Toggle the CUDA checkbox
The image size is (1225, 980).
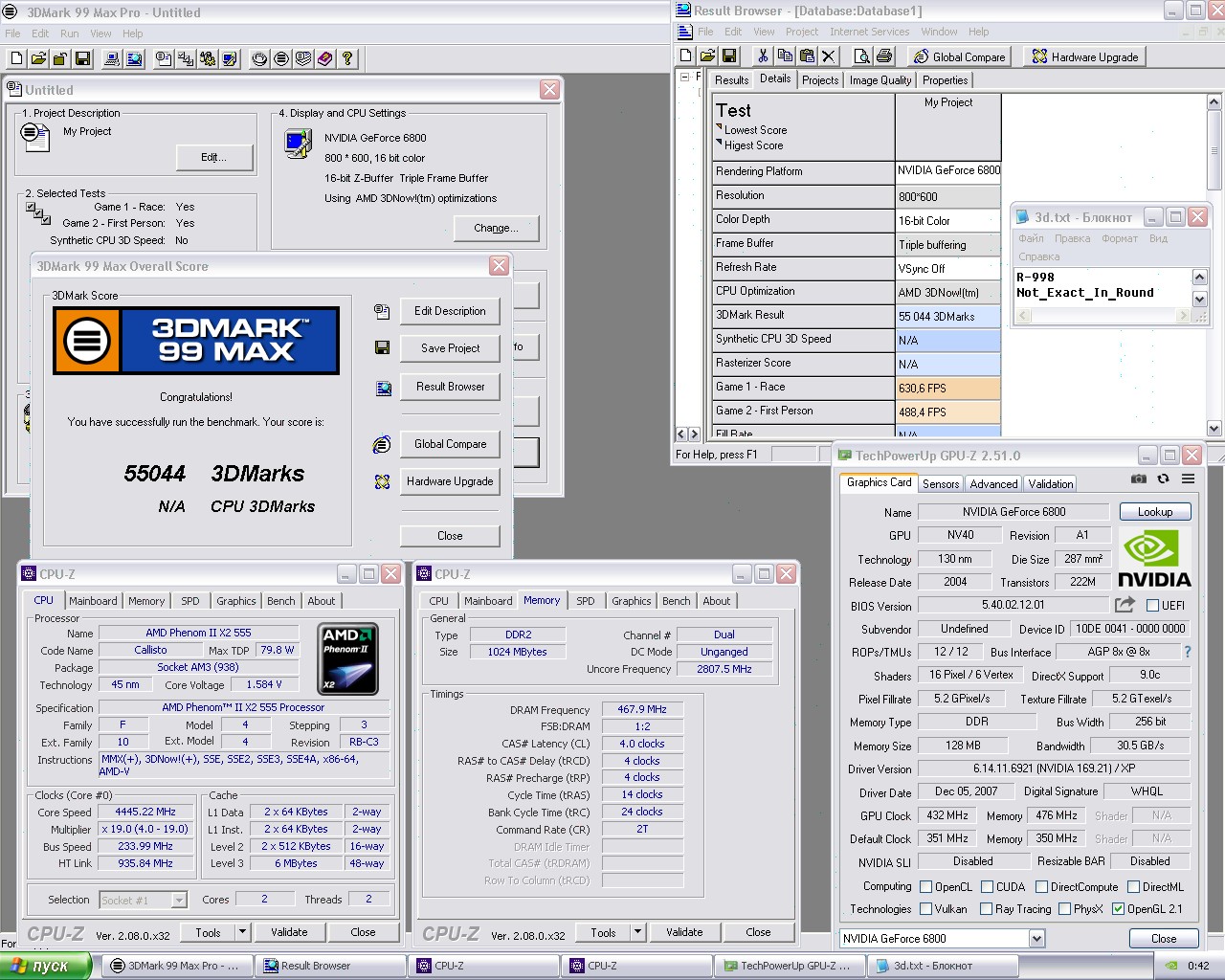point(987,887)
